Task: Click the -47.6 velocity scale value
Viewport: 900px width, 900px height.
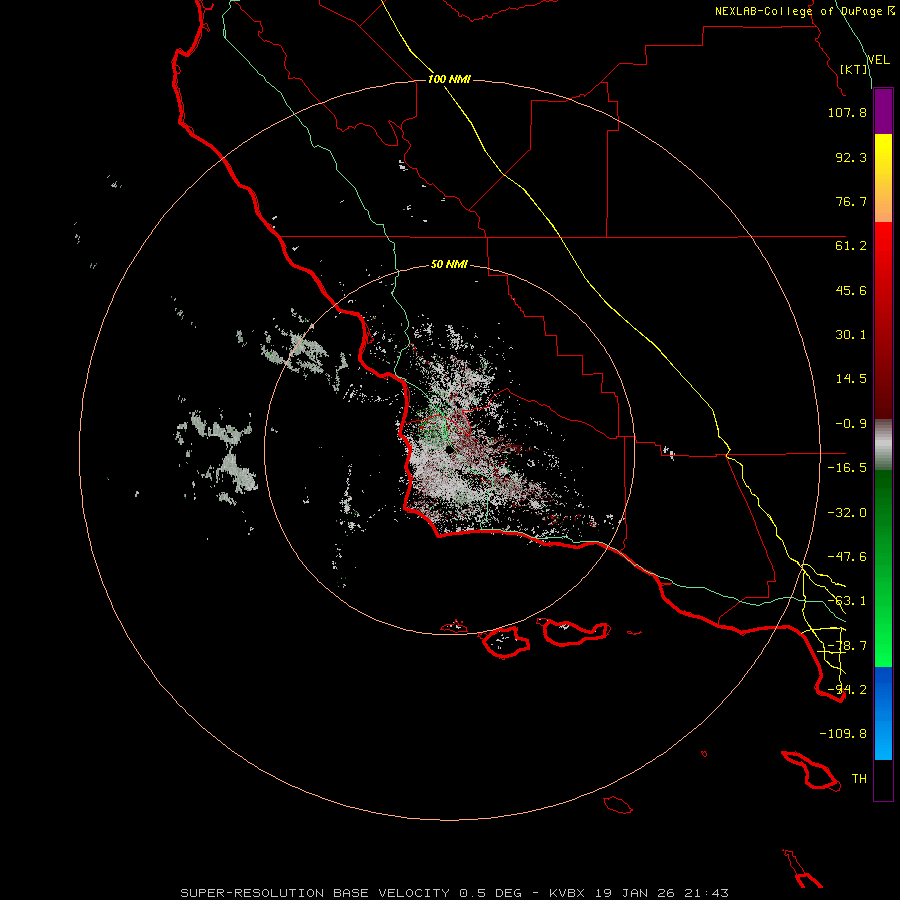Action: (x=847, y=557)
